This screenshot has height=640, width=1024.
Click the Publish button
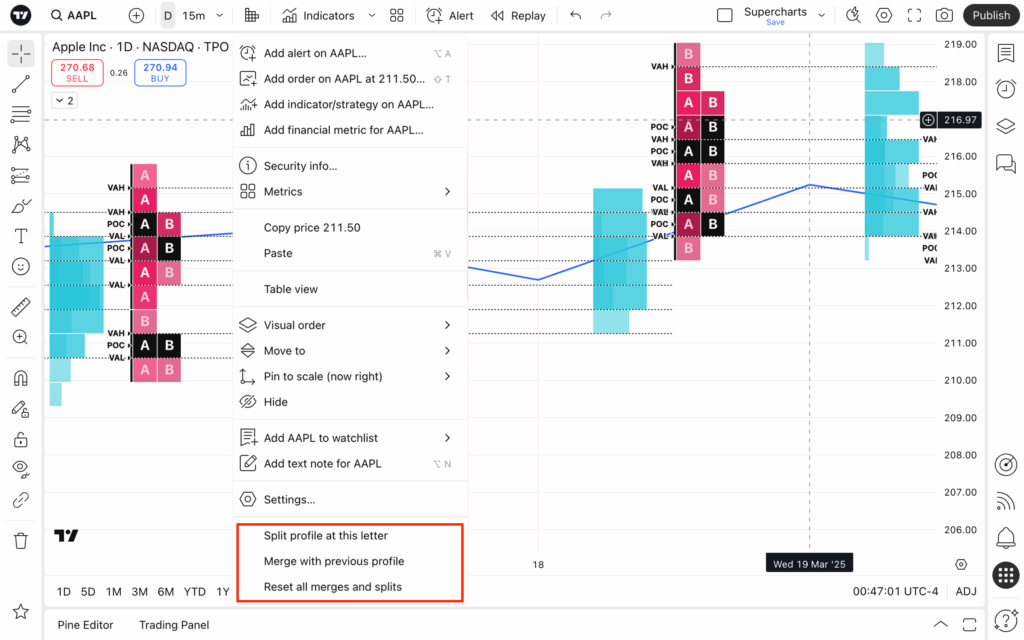tap(991, 15)
